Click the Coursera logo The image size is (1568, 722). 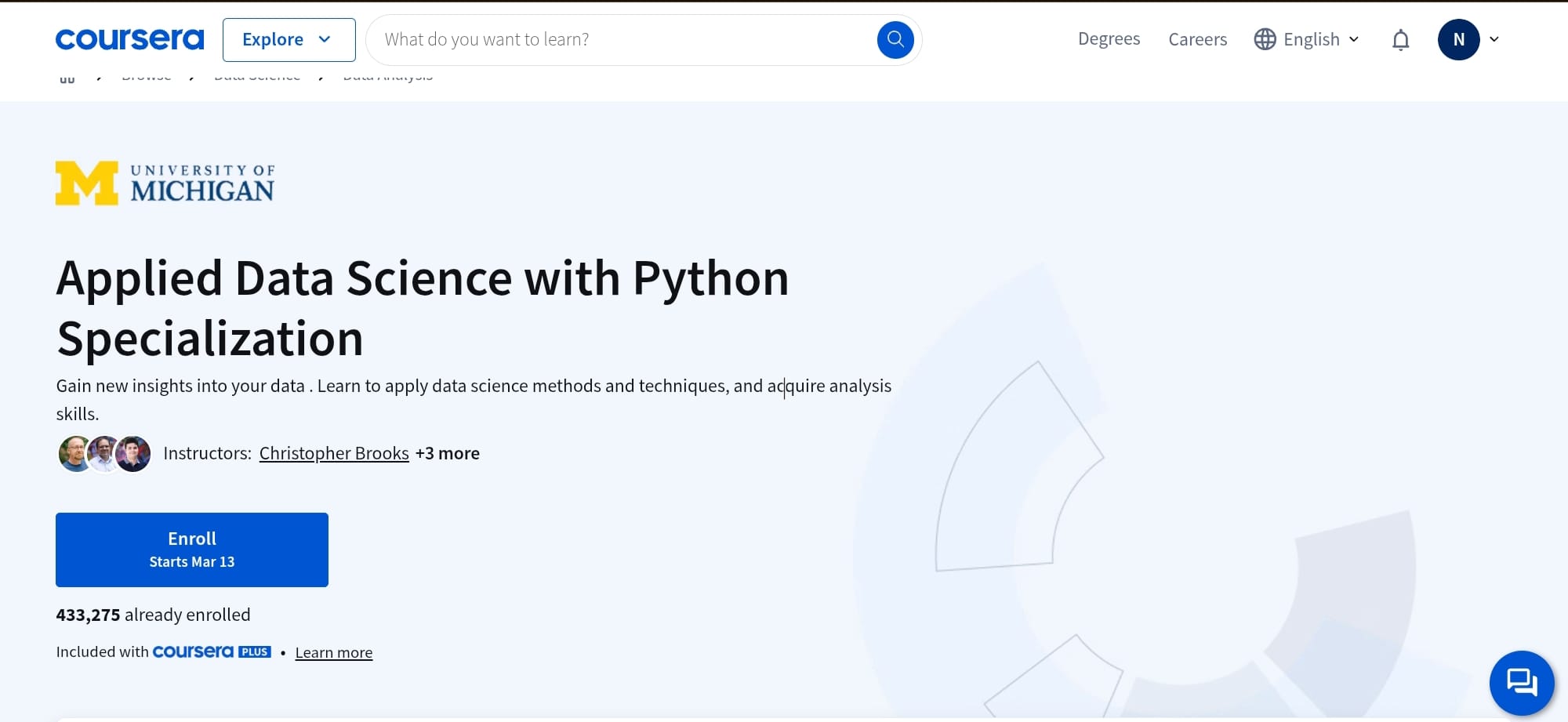coord(129,39)
